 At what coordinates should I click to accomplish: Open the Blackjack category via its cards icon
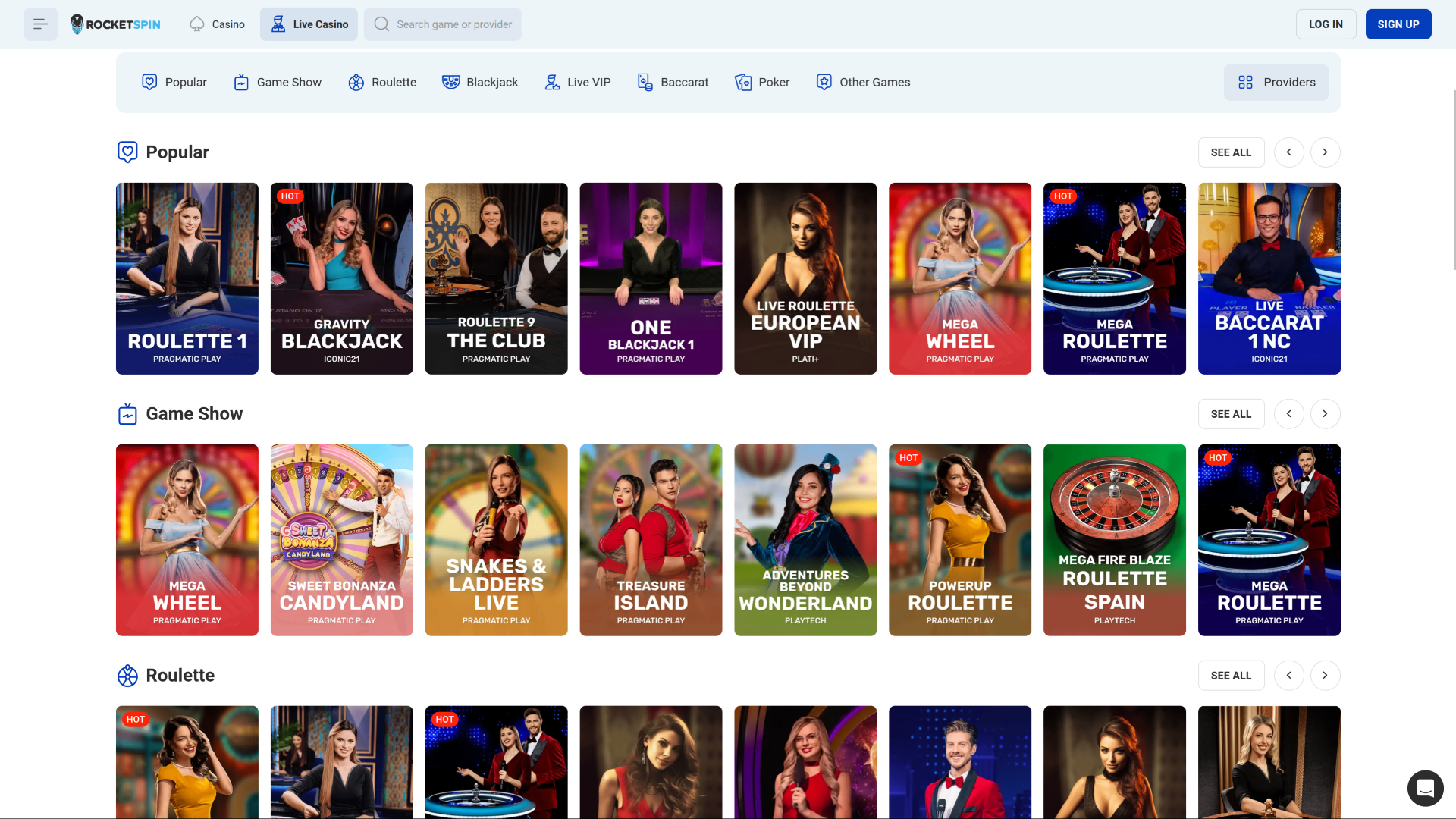point(451,82)
